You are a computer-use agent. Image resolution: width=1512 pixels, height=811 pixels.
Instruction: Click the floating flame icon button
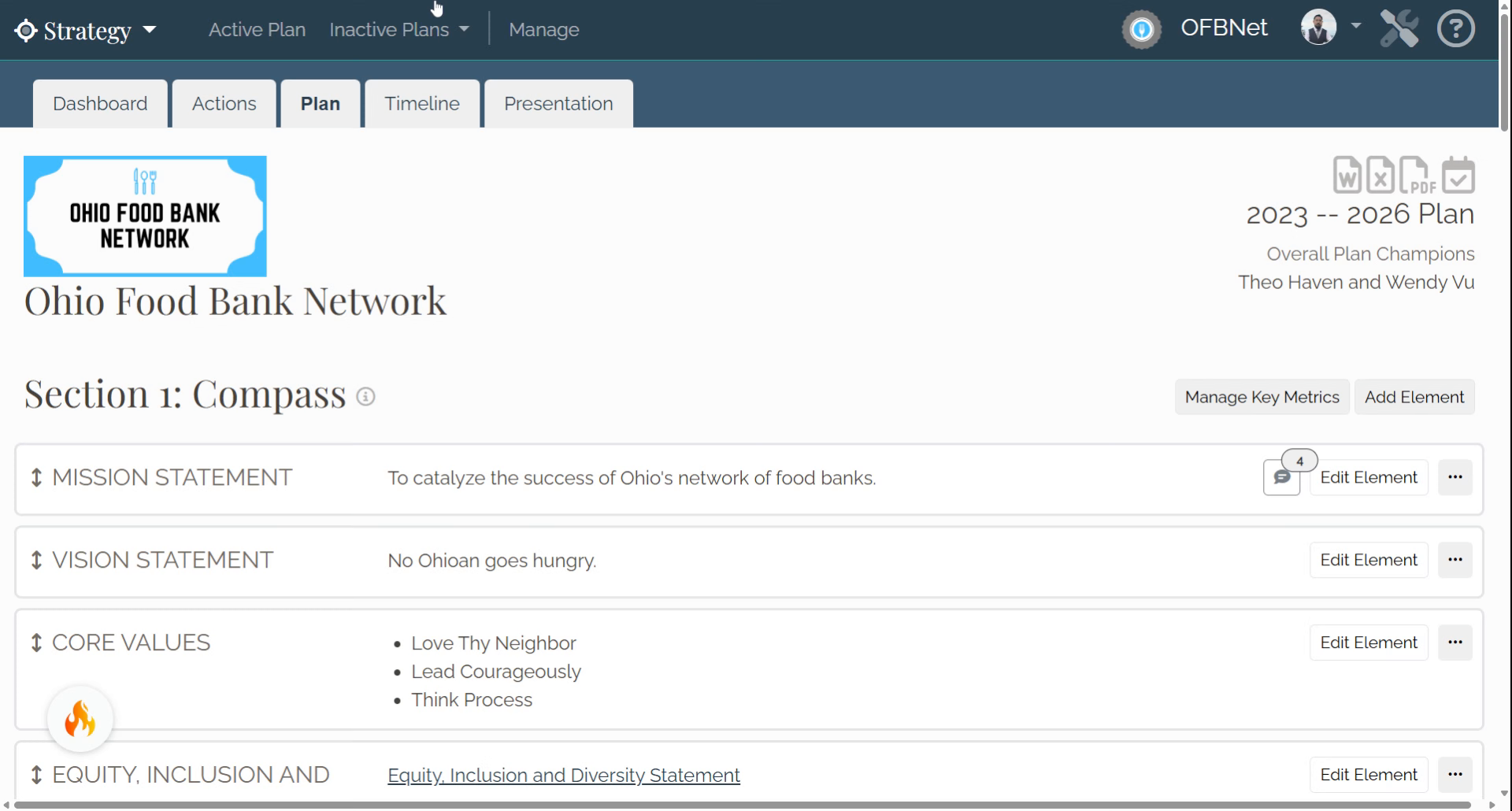pyautogui.click(x=80, y=719)
